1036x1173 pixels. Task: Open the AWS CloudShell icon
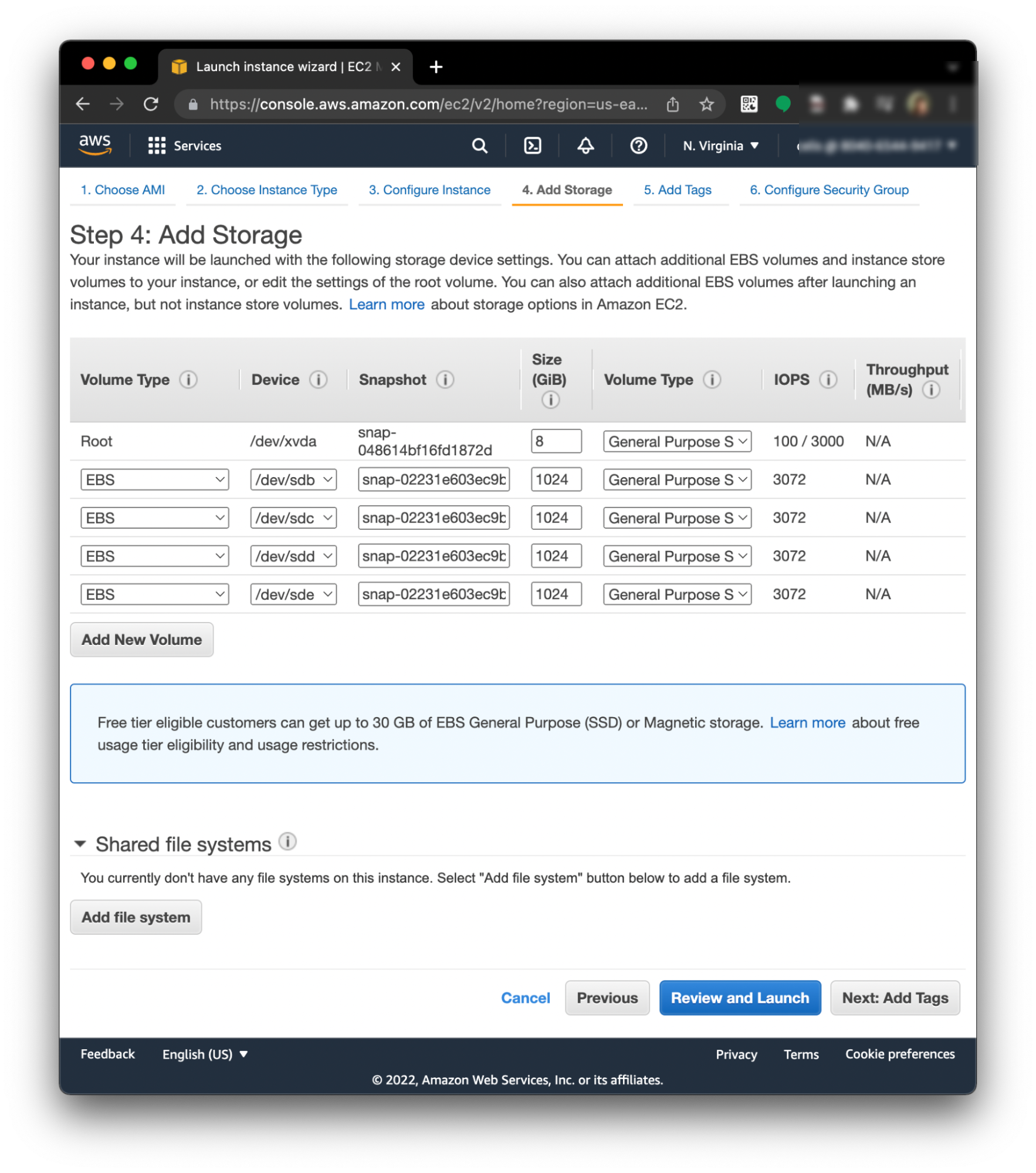coord(532,146)
